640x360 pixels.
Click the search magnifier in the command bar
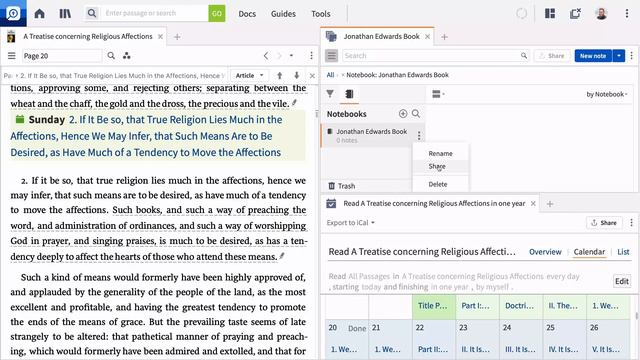(x=92, y=13)
